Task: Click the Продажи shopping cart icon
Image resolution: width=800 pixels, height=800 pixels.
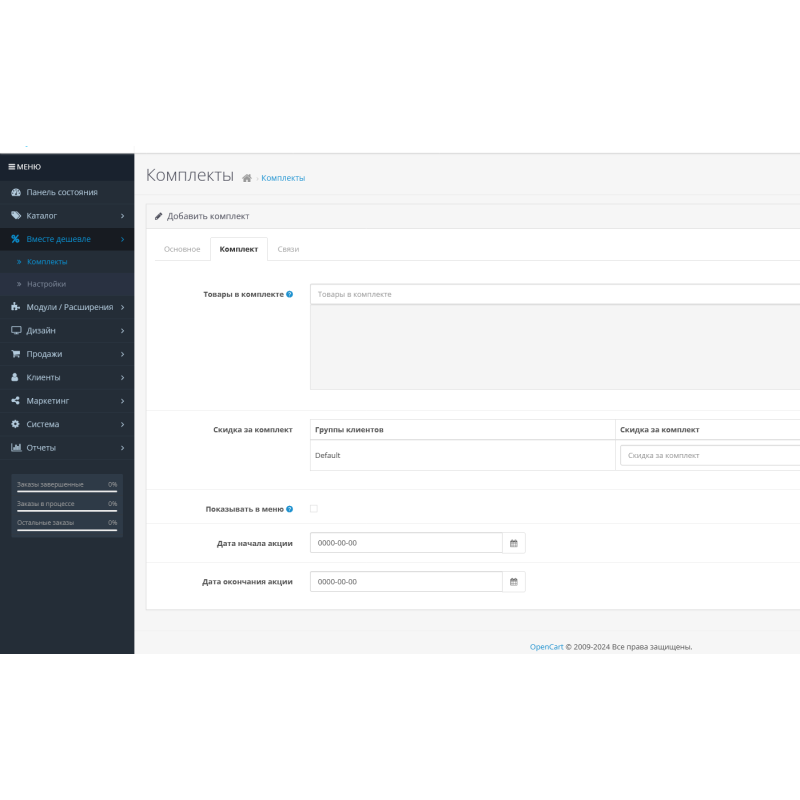Action: 14,354
